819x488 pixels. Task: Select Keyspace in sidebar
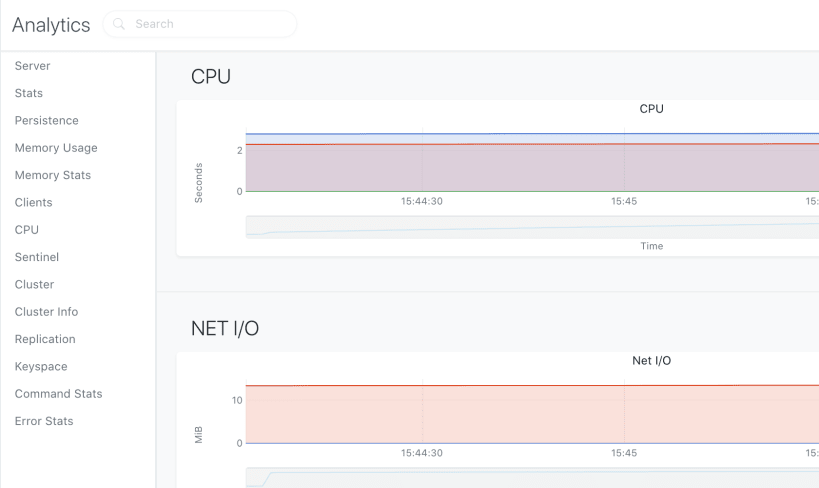[x=41, y=367]
